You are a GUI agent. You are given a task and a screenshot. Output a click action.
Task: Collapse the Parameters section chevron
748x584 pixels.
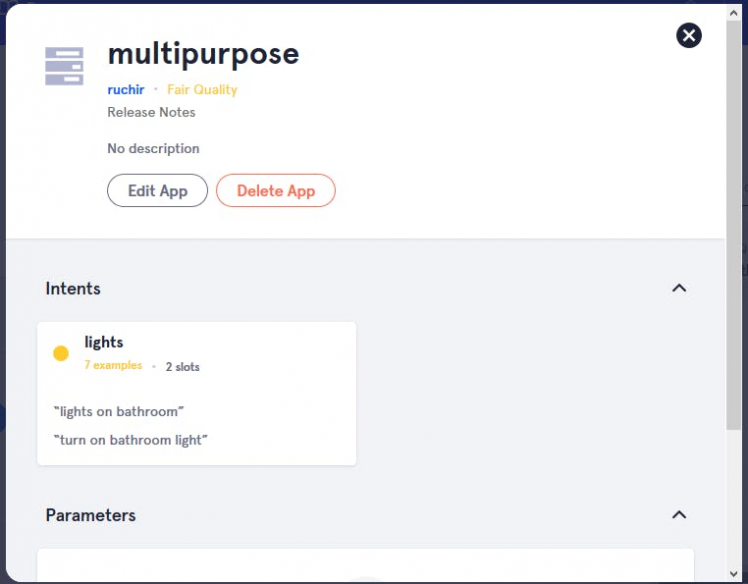click(x=679, y=515)
